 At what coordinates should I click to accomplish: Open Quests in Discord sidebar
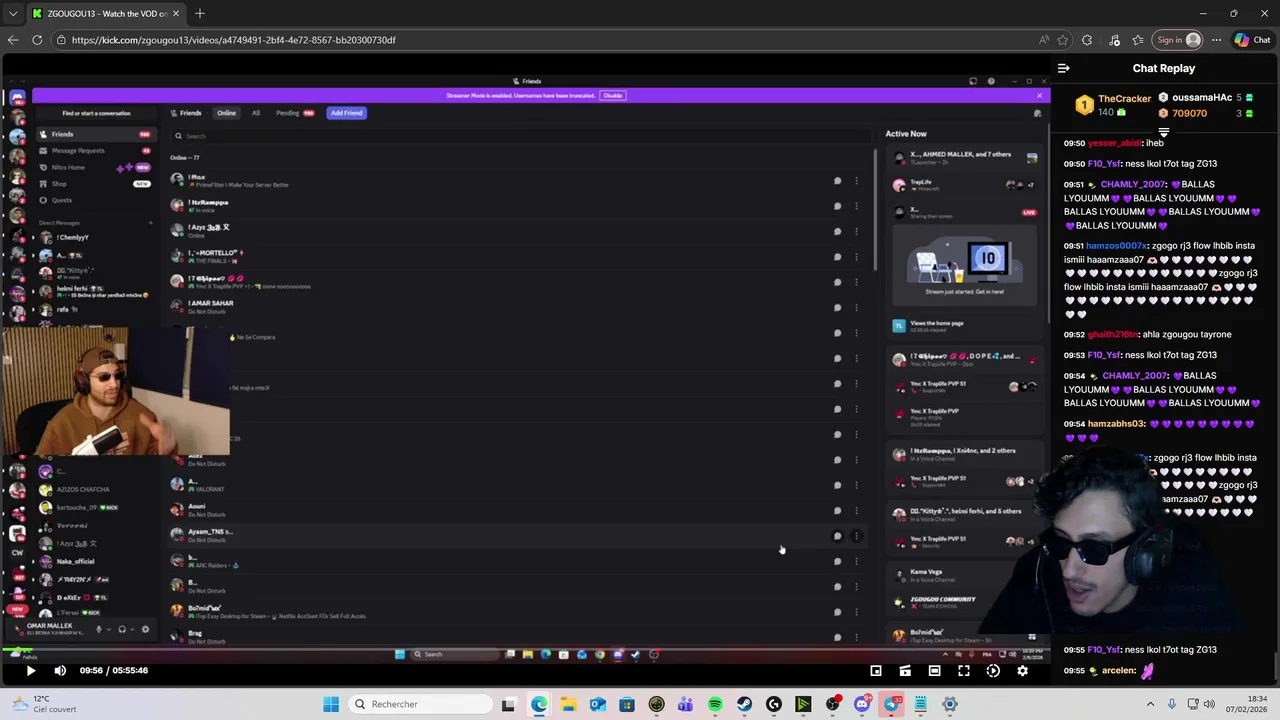click(94, 200)
